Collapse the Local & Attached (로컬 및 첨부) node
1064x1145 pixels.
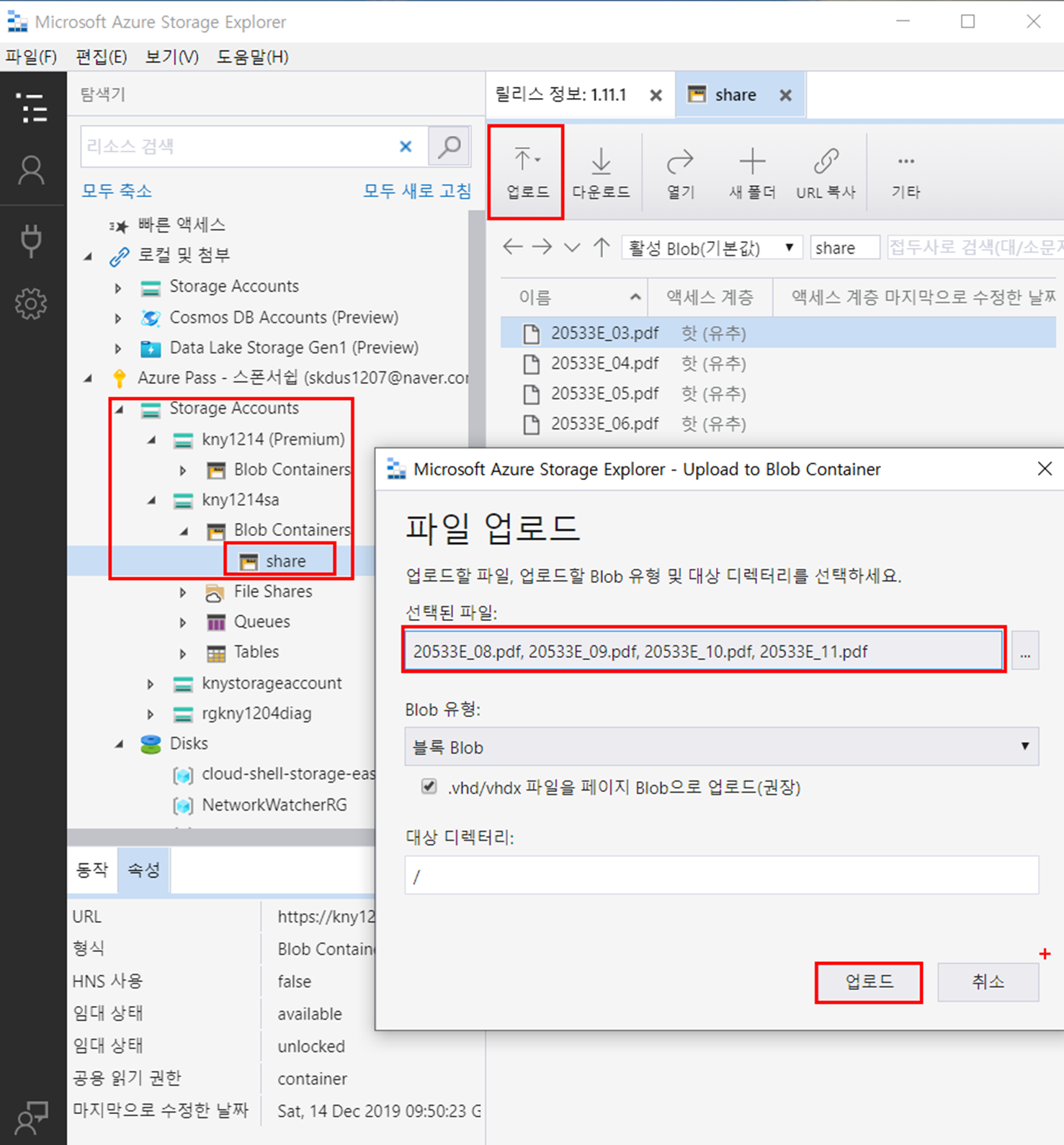tap(88, 256)
